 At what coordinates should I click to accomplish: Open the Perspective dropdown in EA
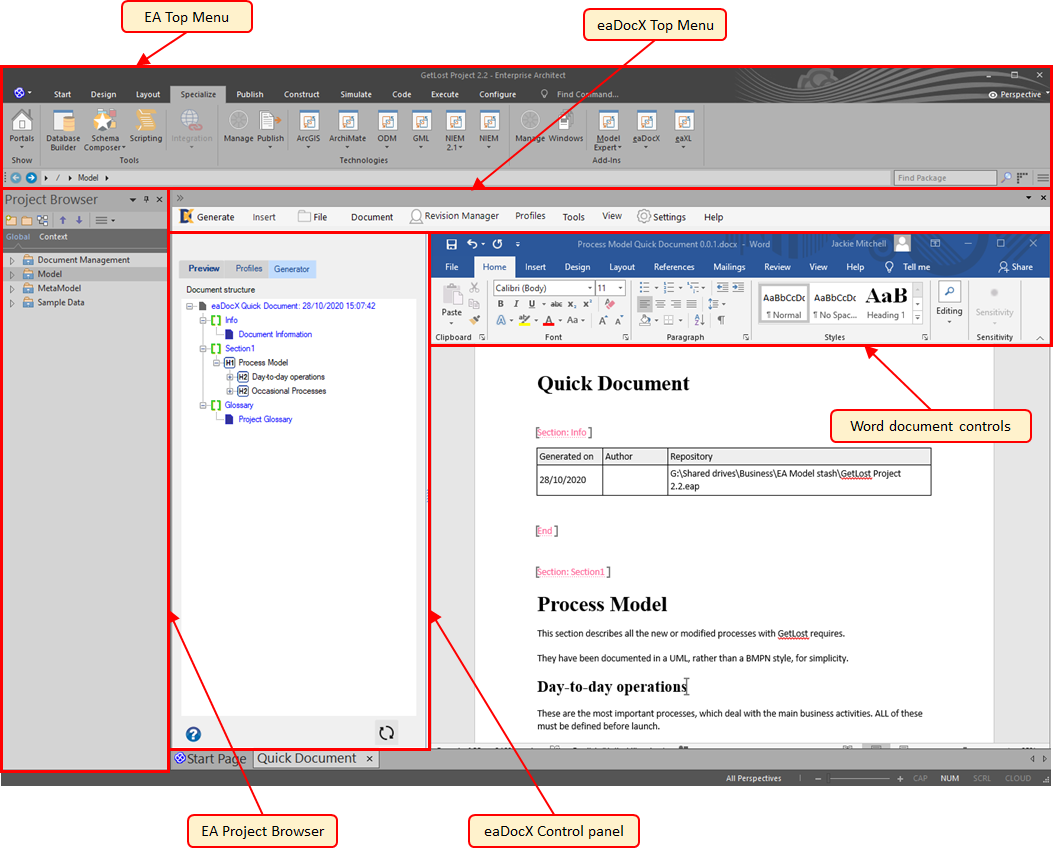tap(1019, 95)
